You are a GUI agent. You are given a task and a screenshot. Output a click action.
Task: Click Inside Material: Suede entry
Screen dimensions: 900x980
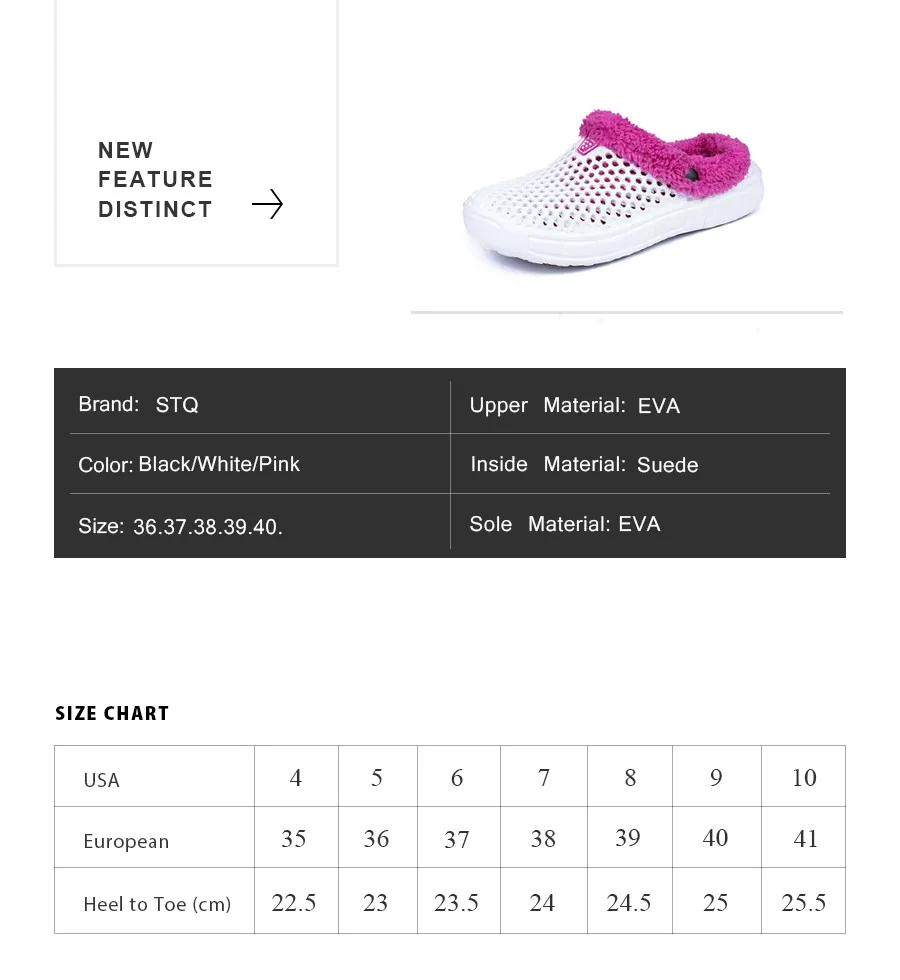point(584,464)
